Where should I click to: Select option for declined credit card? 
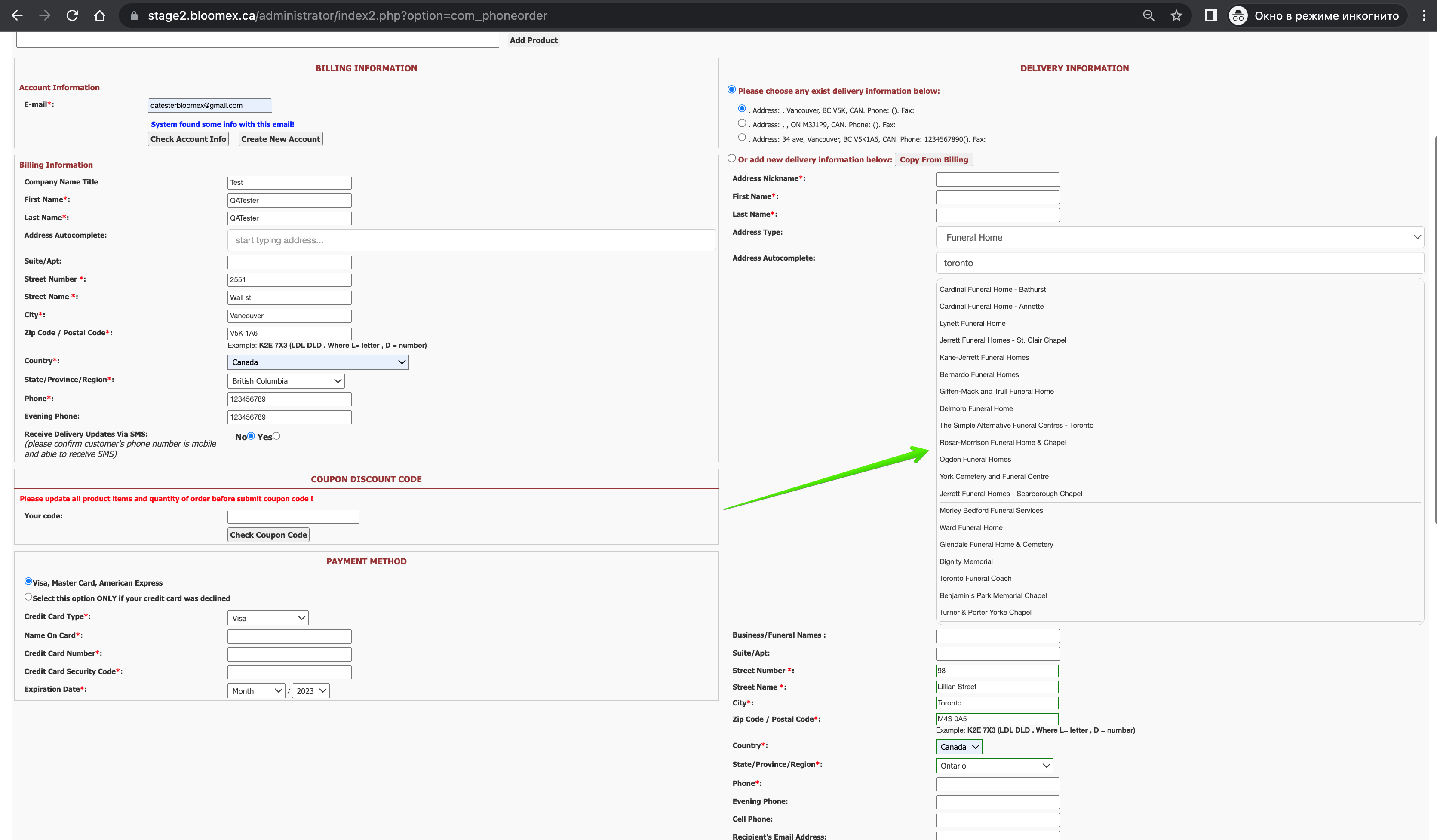coord(28,597)
